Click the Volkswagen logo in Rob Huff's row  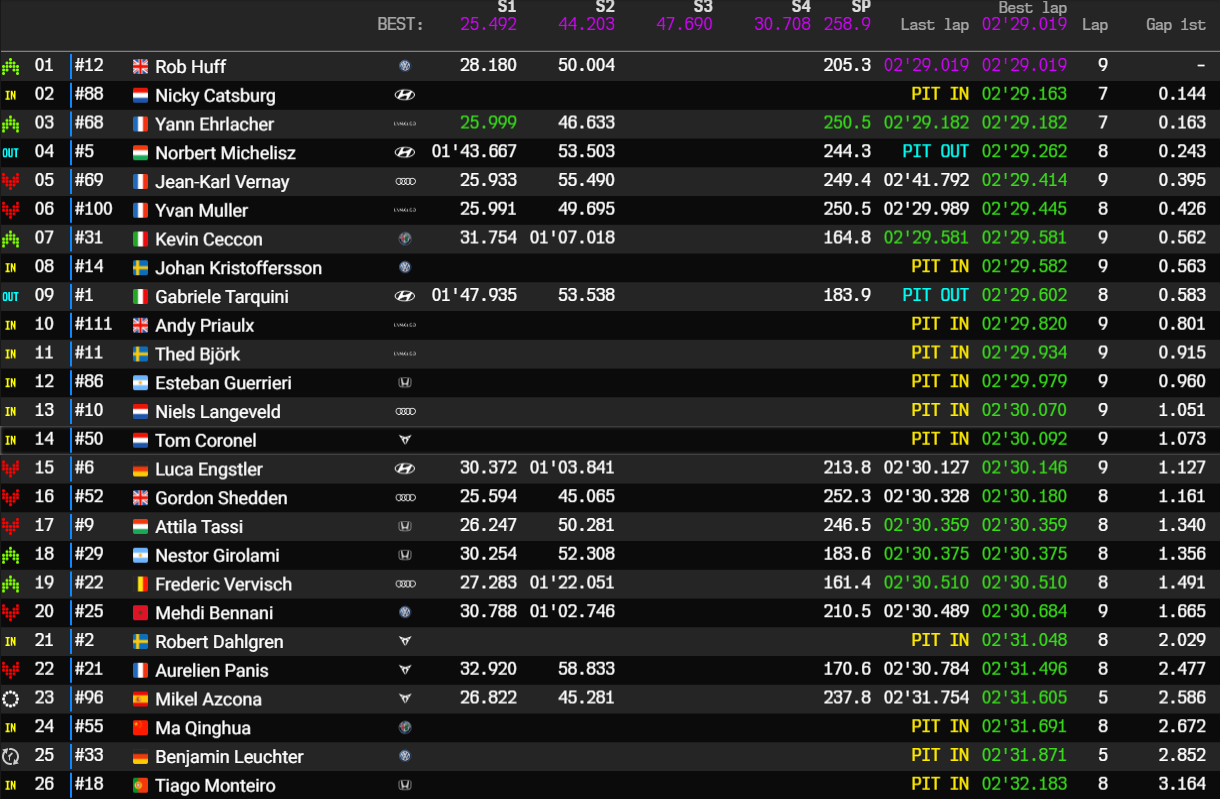pyautogui.click(x=405, y=66)
